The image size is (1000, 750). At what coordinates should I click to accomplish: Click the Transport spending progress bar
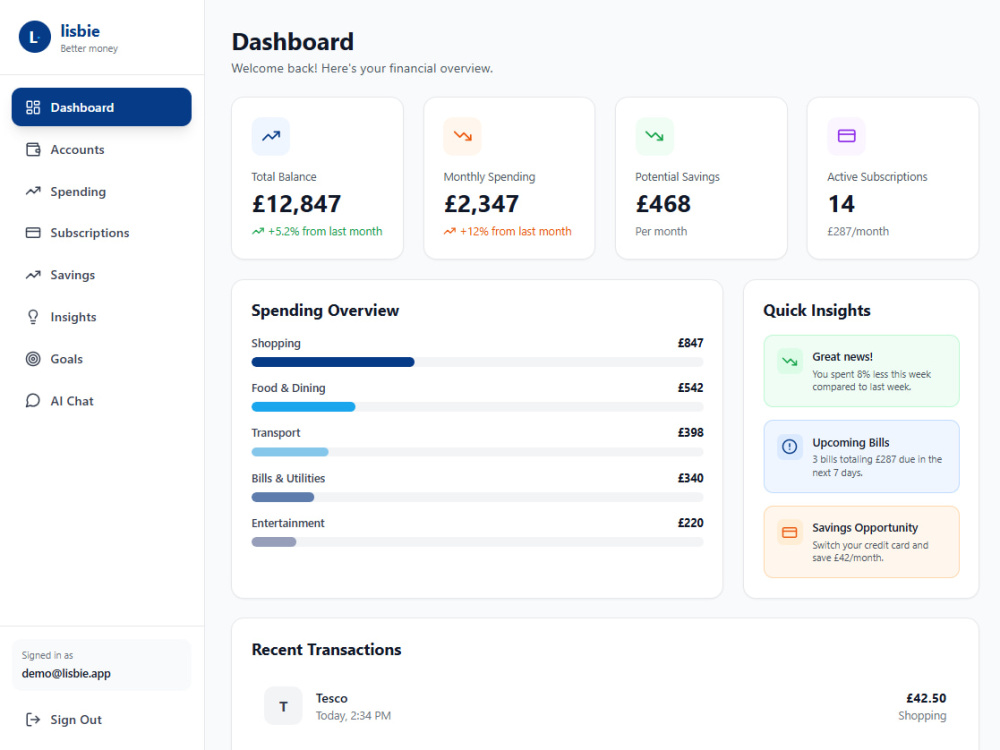[x=477, y=452]
